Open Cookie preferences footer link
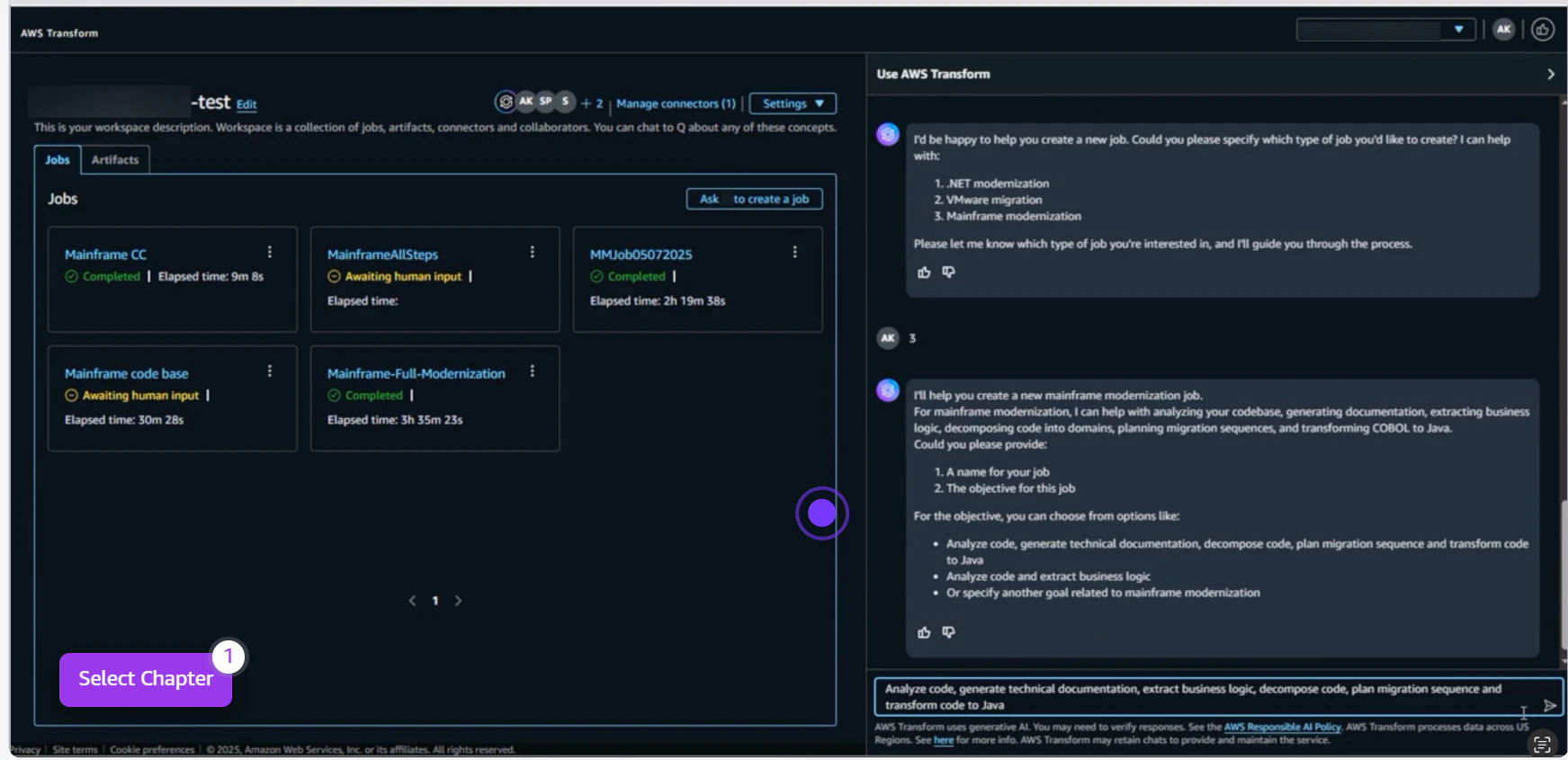The width and height of the screenshot is (1568, 760). point(152,749)
